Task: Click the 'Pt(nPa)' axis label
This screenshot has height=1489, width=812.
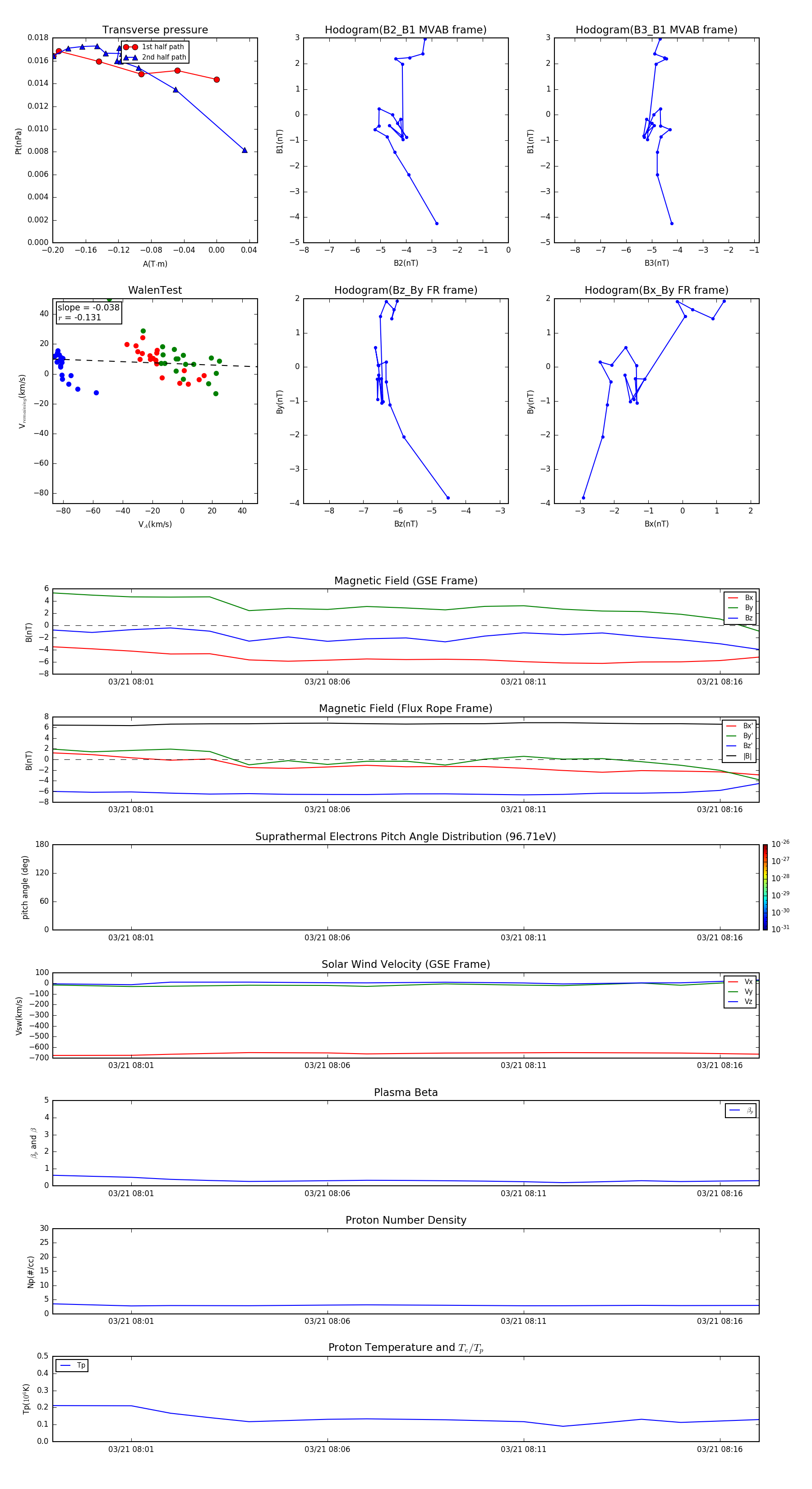Action: 18,141
